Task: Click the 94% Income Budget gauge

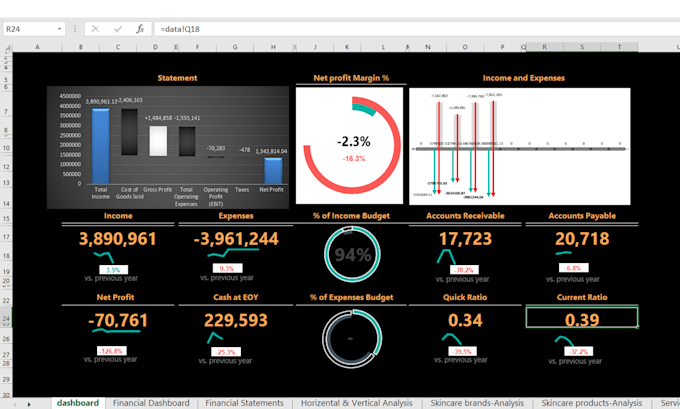Action: [352, 255]
